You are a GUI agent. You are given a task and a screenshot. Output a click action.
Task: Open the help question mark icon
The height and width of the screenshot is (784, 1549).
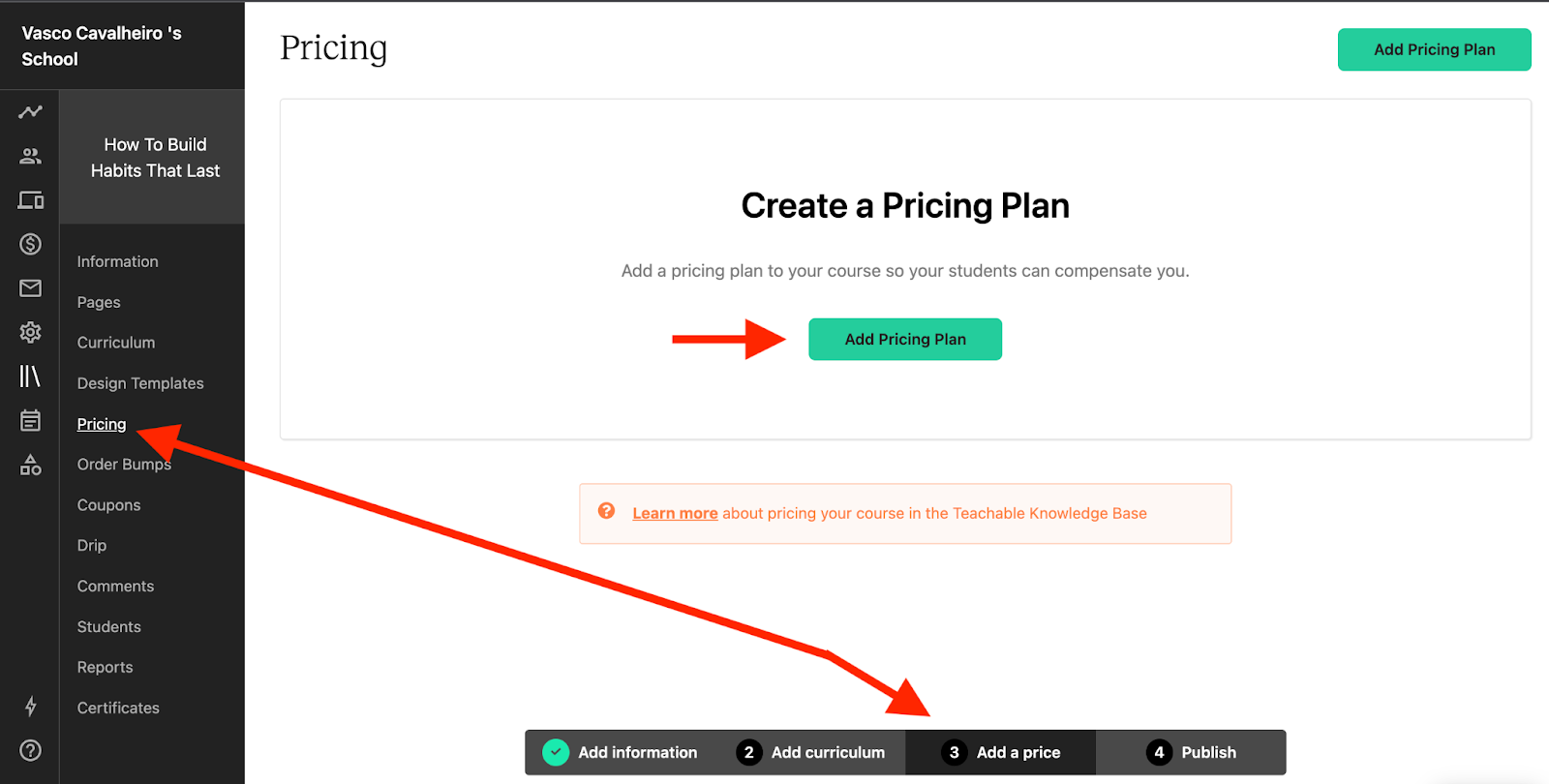point(30,750)
